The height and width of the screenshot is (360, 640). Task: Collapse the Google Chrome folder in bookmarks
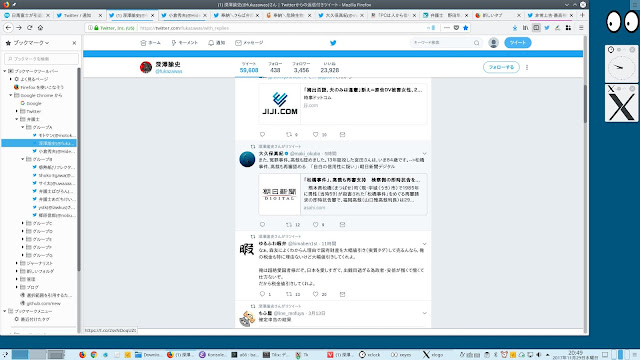click(x=11, y=95)
